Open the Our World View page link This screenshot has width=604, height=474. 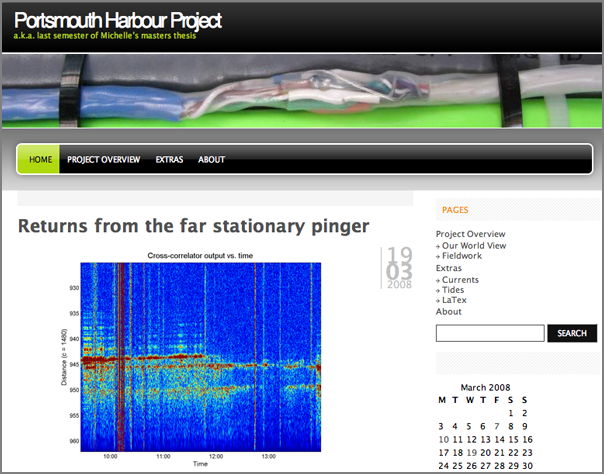point(473,245)
